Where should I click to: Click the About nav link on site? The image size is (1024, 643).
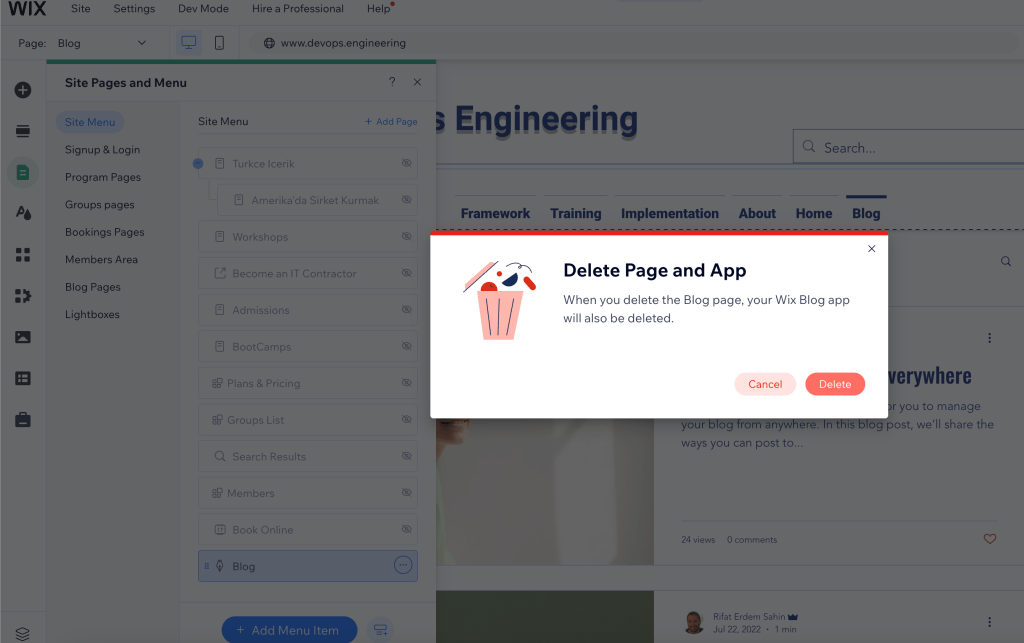[757, 213]
